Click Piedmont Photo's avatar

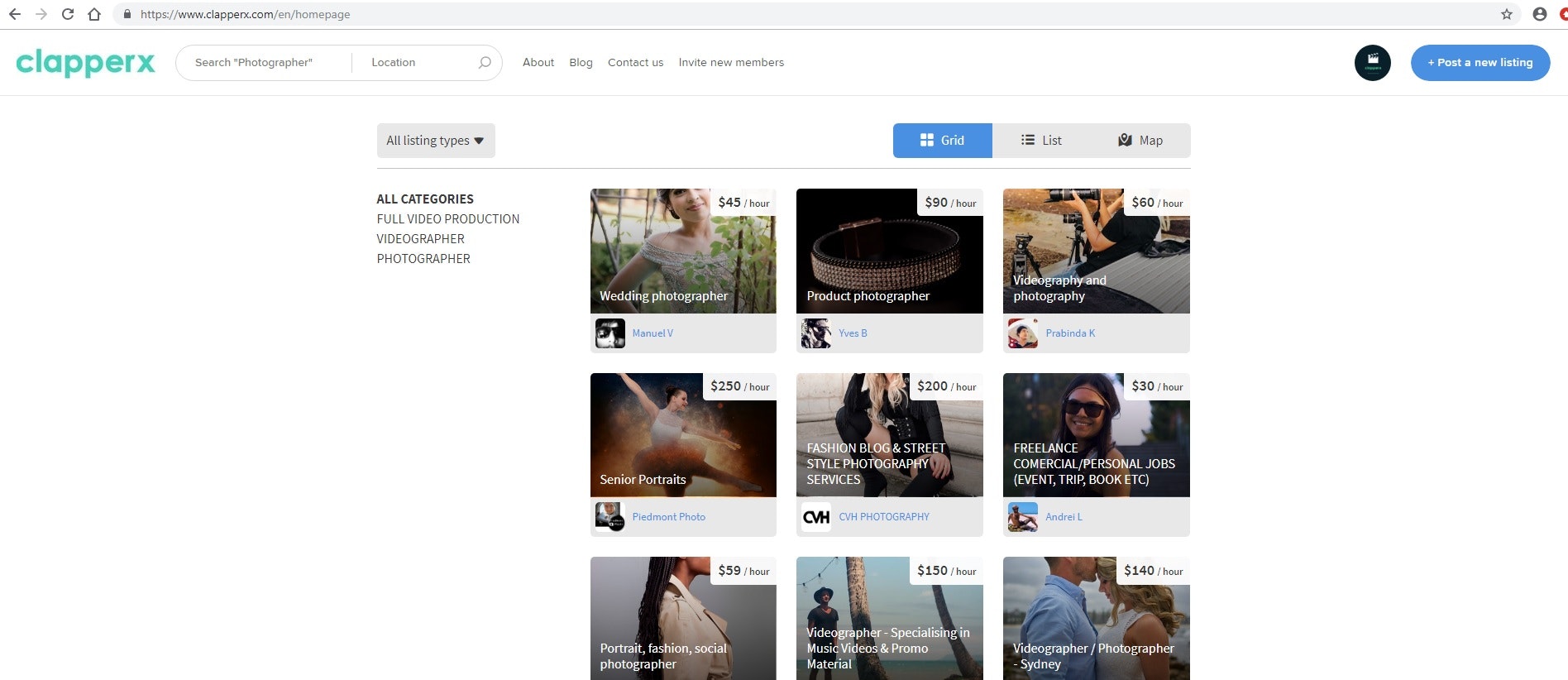(610, 517)
